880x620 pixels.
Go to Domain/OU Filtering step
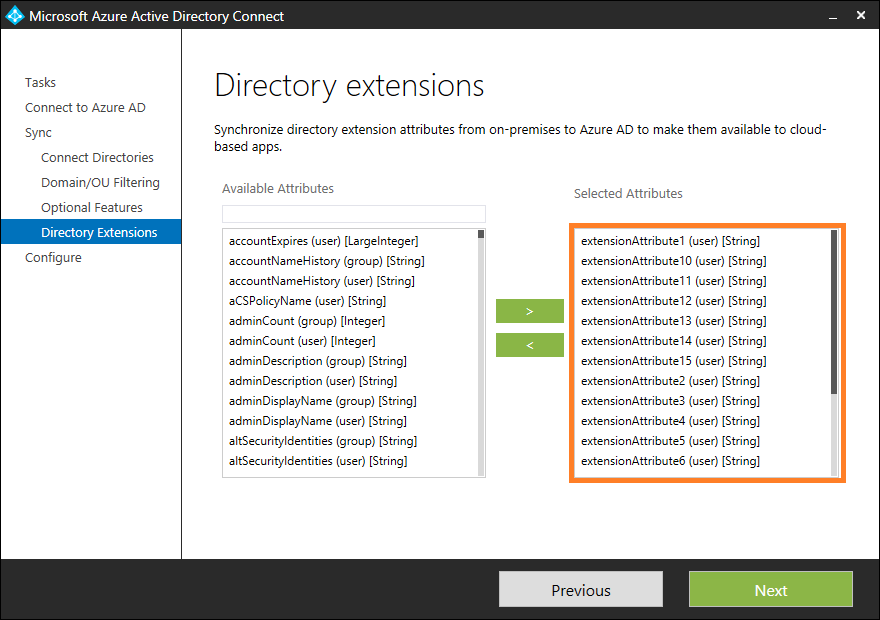(x=100, y=183)
